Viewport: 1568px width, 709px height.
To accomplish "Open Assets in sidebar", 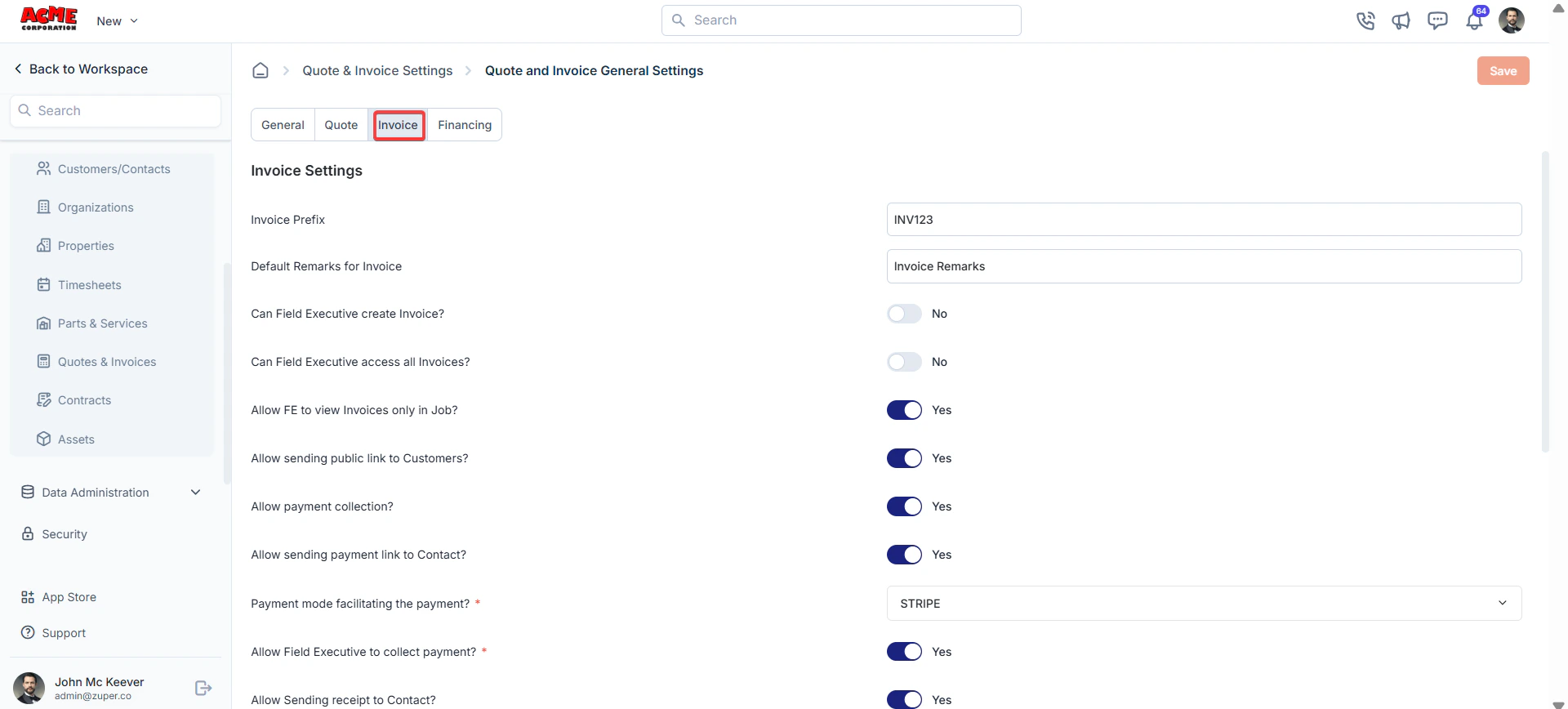I will [x=76, y=439].
